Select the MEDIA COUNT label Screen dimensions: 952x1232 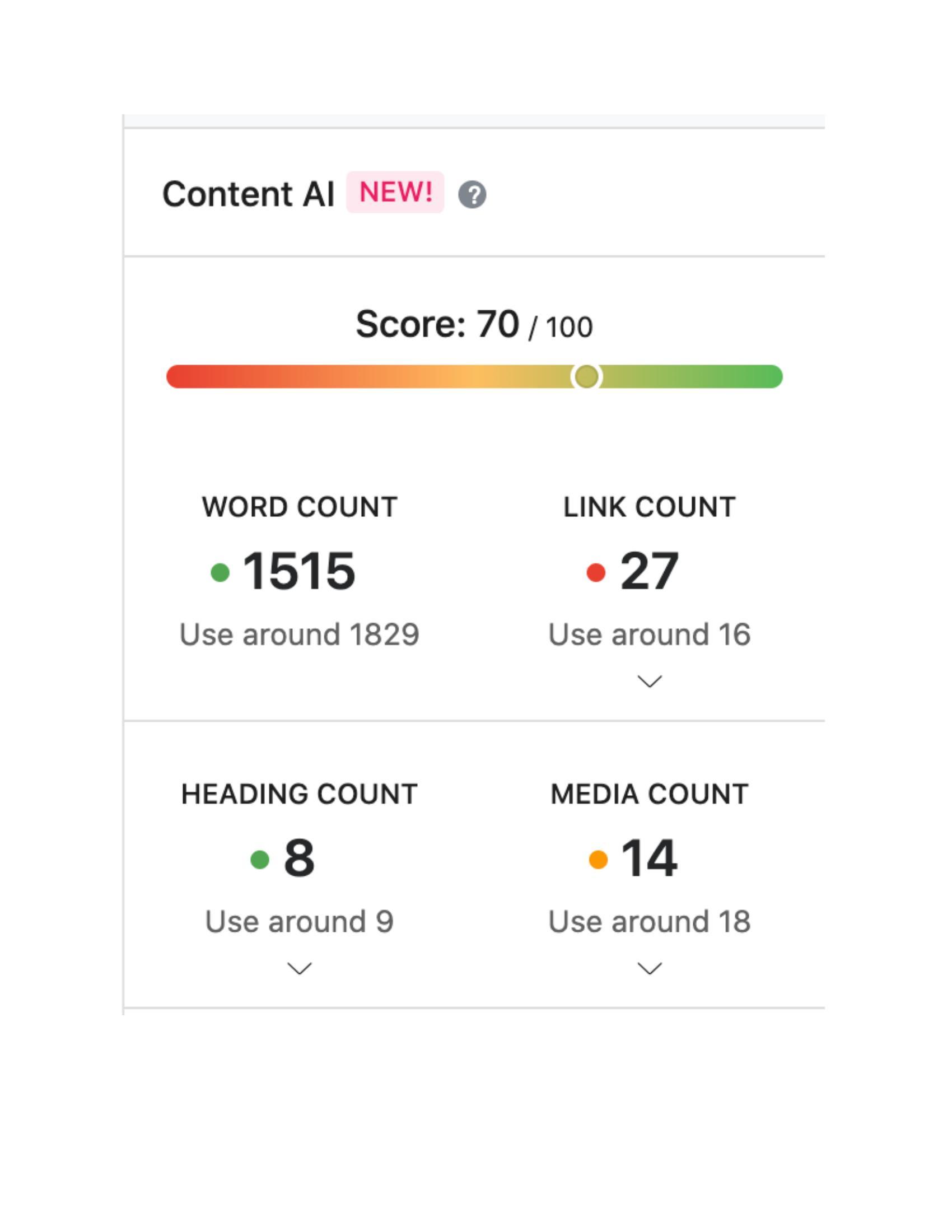[x=649, y=794]
